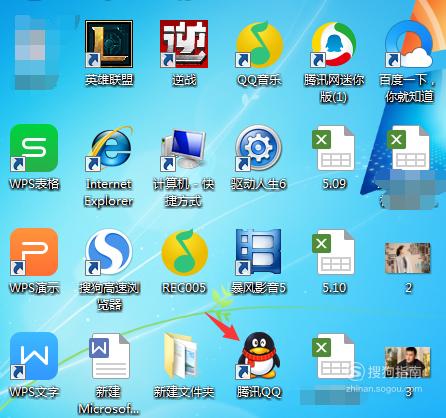Open 百度一下，你就知道 shortcut
Image resolution: width=446 pixels, height=418 pixels.
pyautogui.click(x=409, y=44)
